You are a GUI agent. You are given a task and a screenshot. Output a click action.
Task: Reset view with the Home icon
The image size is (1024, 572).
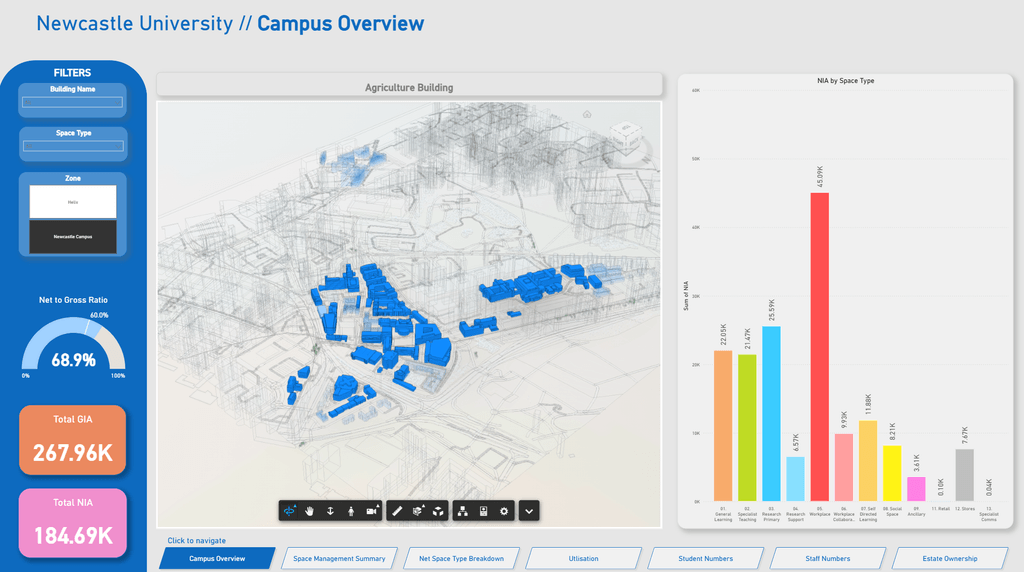click(x=587, y=114)
